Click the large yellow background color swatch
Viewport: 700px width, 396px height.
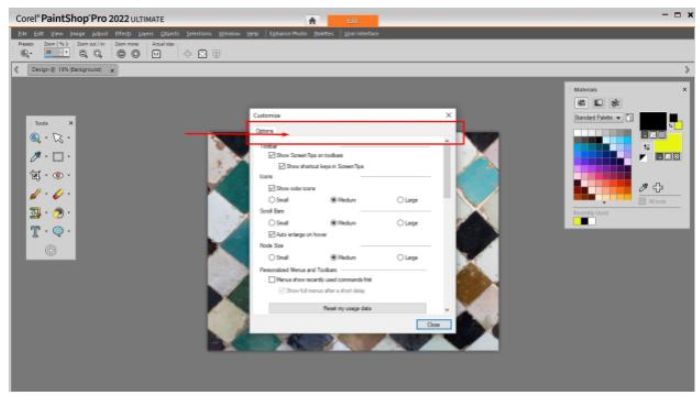pos(668,144)
